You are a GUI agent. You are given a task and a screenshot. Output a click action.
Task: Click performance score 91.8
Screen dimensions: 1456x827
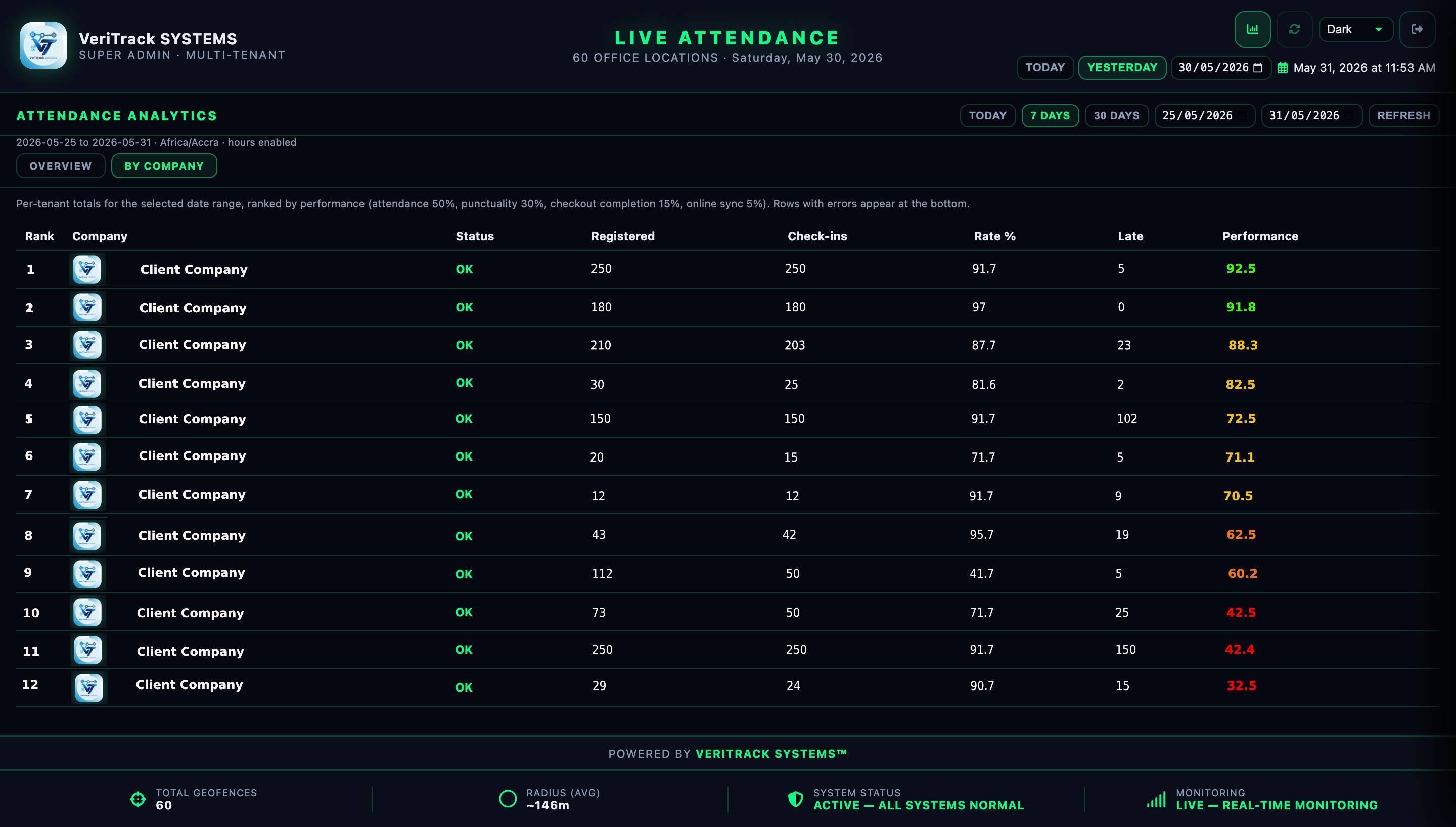point(1241,307)
